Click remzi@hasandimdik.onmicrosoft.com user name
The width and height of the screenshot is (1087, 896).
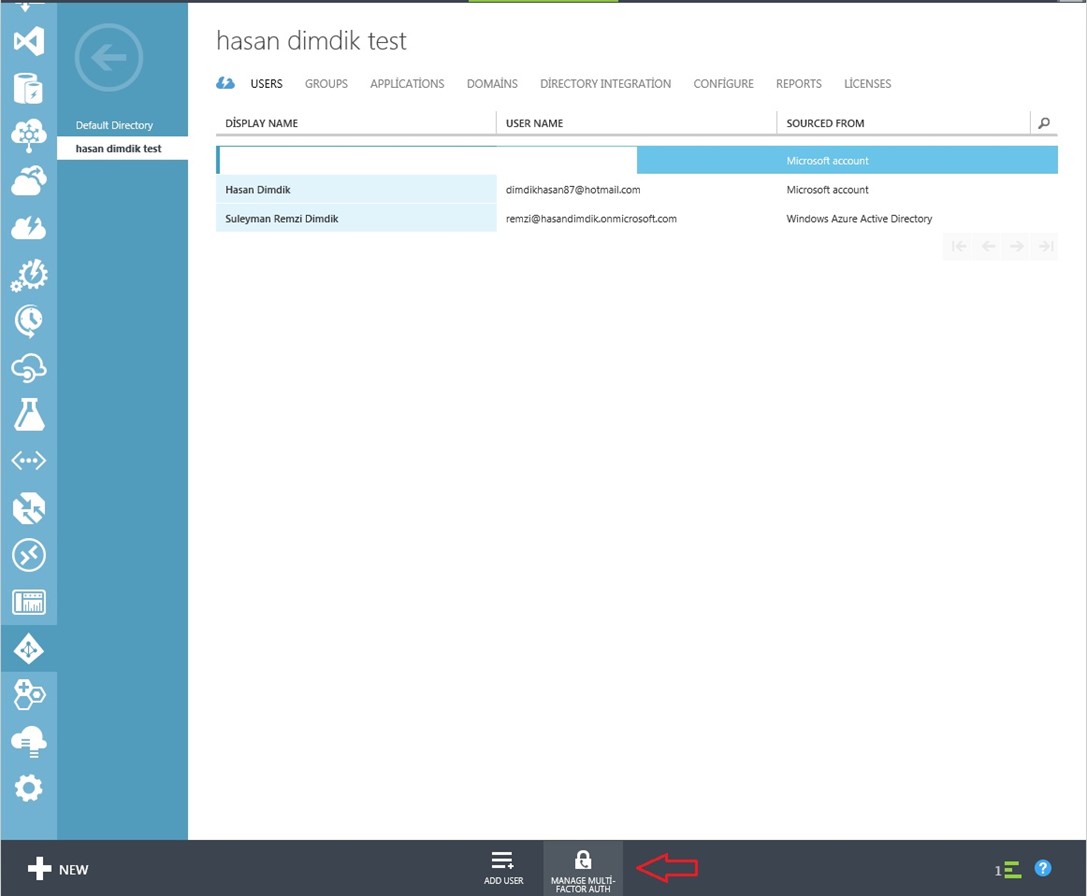(x=591, y=218)
